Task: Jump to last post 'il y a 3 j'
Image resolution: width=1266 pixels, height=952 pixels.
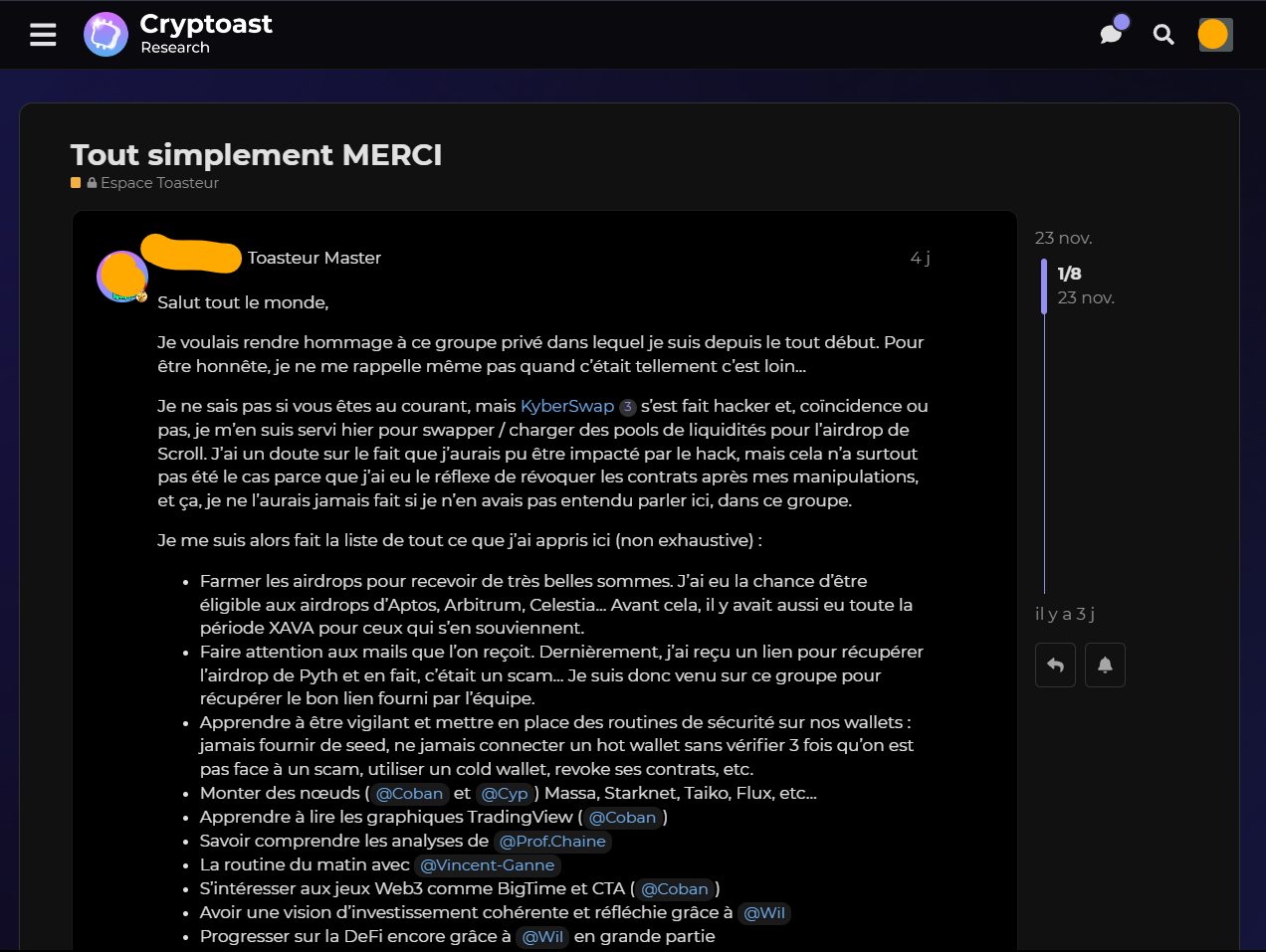Action: (x=1064, y=614)
